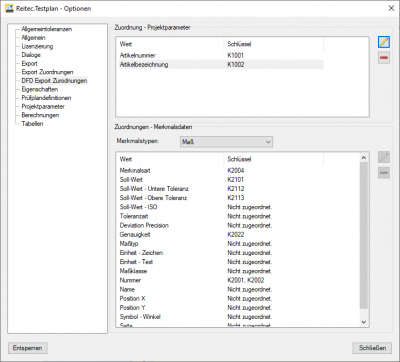Select the Artikelnummer row with key K1001
The width and height of the screenshot is (400, 362).
[x=220, y=55]
